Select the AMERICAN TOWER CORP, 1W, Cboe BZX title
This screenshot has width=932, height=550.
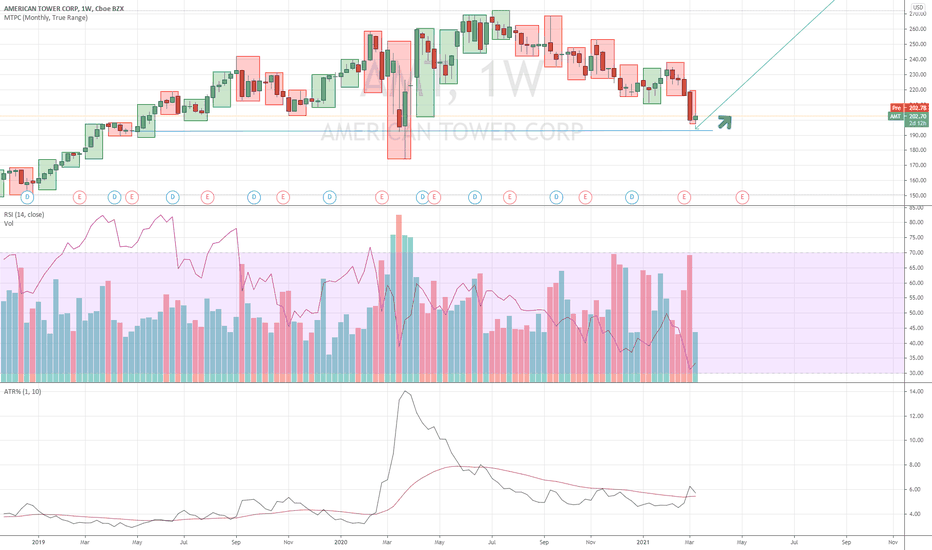(64, 9)
